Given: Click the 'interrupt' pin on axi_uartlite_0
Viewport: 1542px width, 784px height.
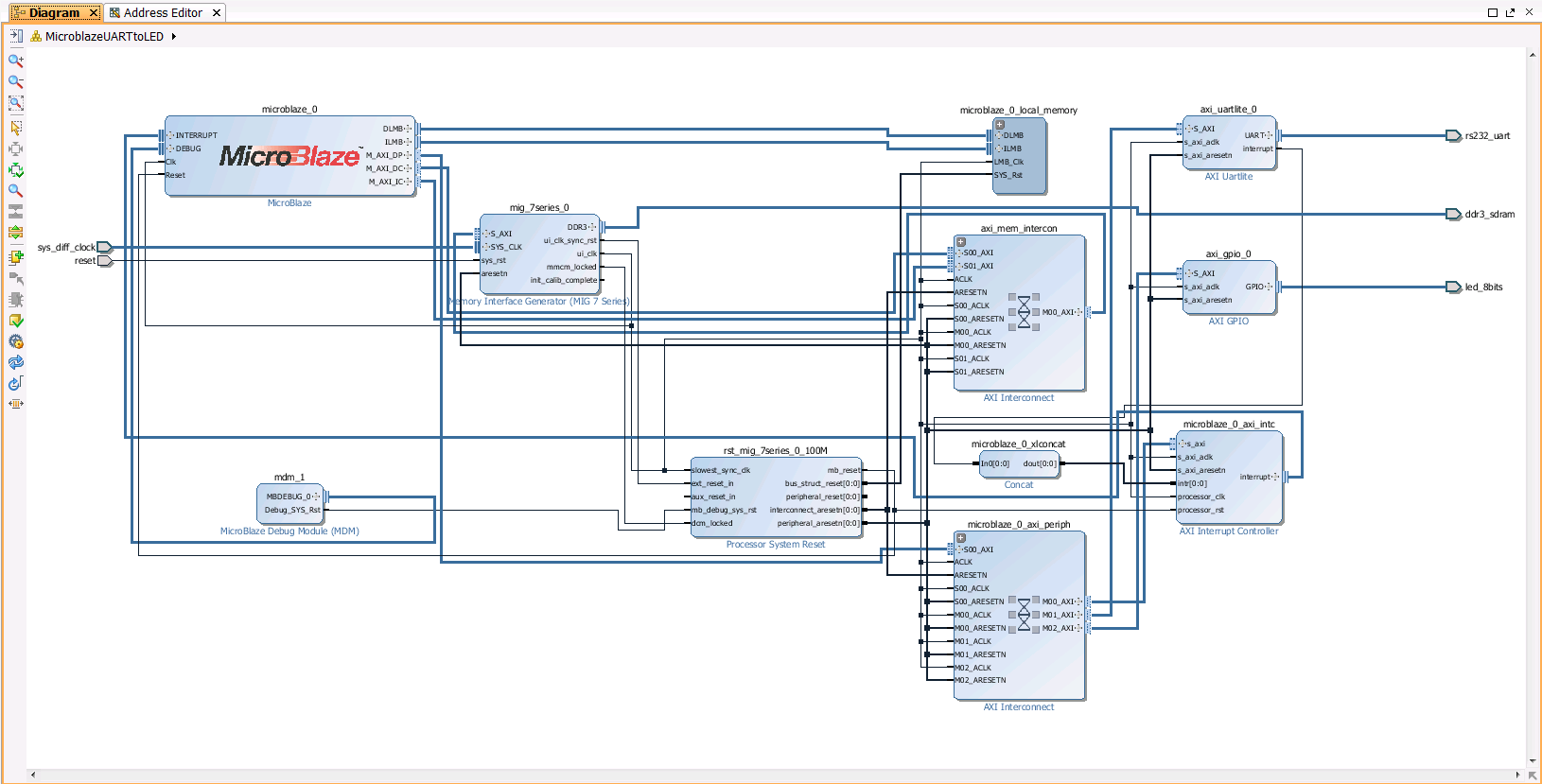Looking at the screenshot, I should click(x=1258, y=148).
